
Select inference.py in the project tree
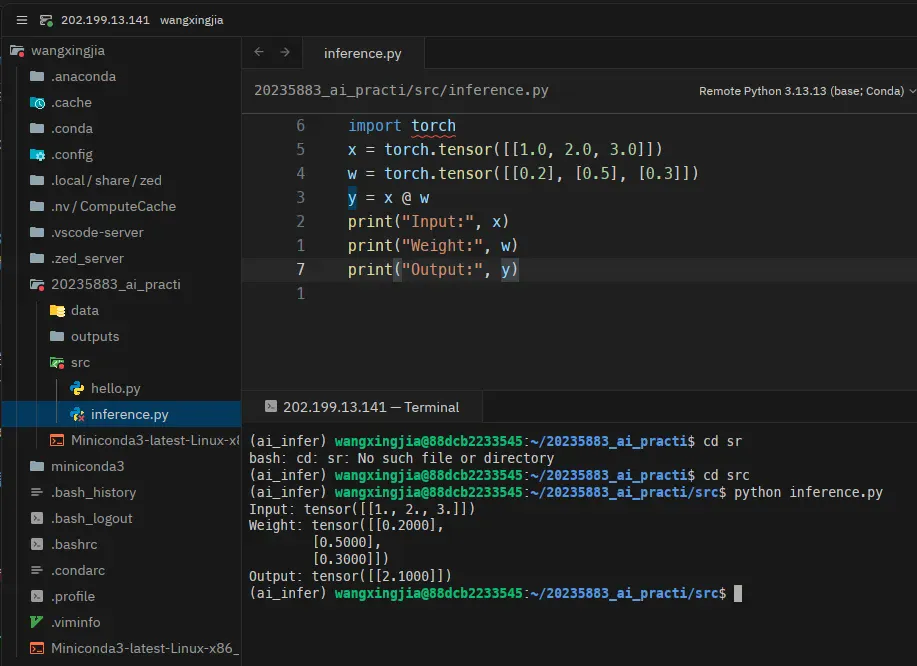121,414
